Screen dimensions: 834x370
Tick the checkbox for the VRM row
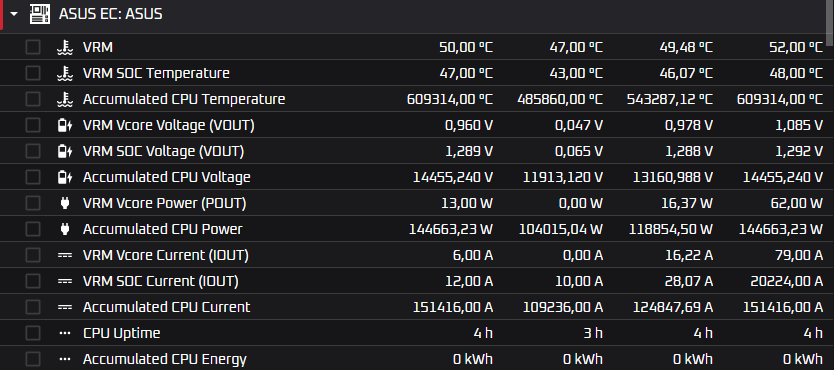33,47
